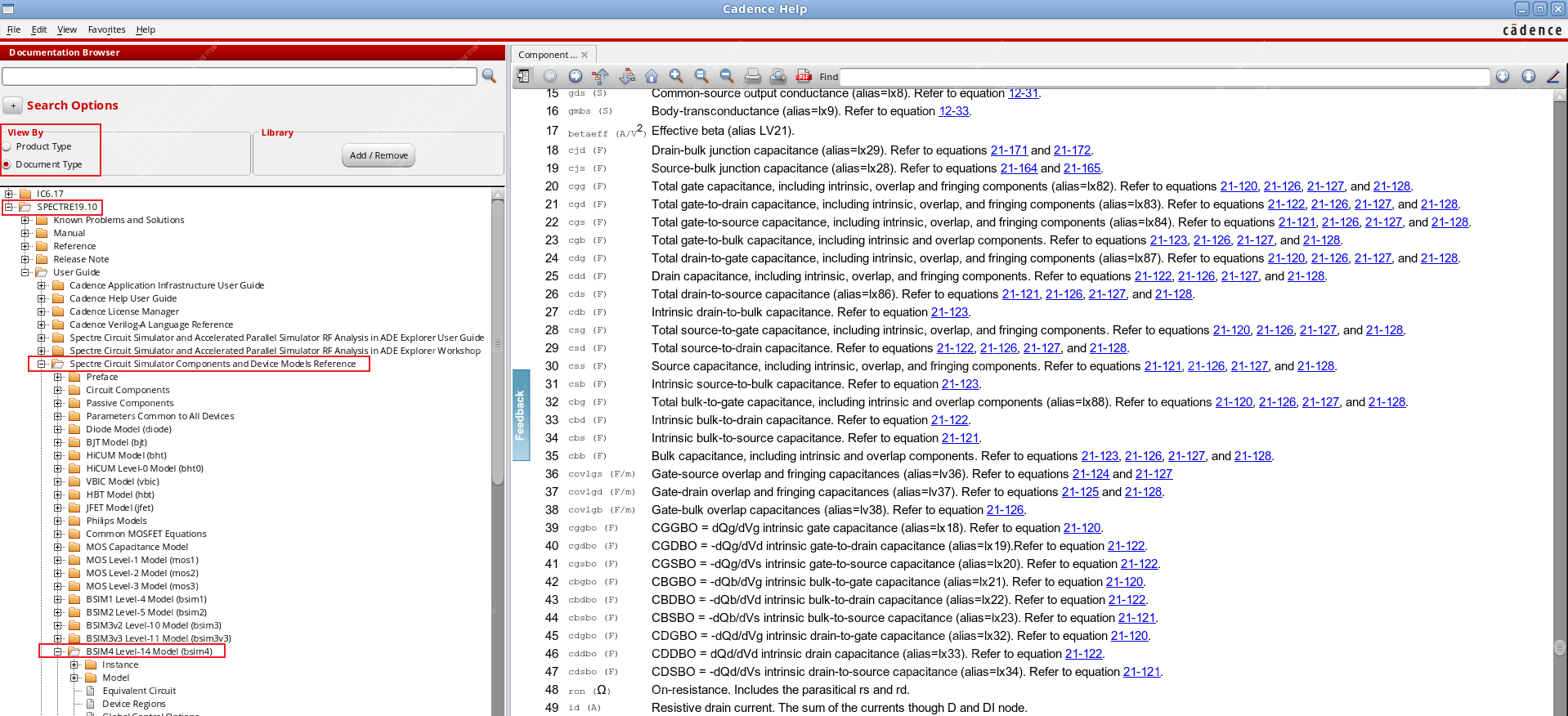Click the Equivalent Circuit document icon

(91, 691)
